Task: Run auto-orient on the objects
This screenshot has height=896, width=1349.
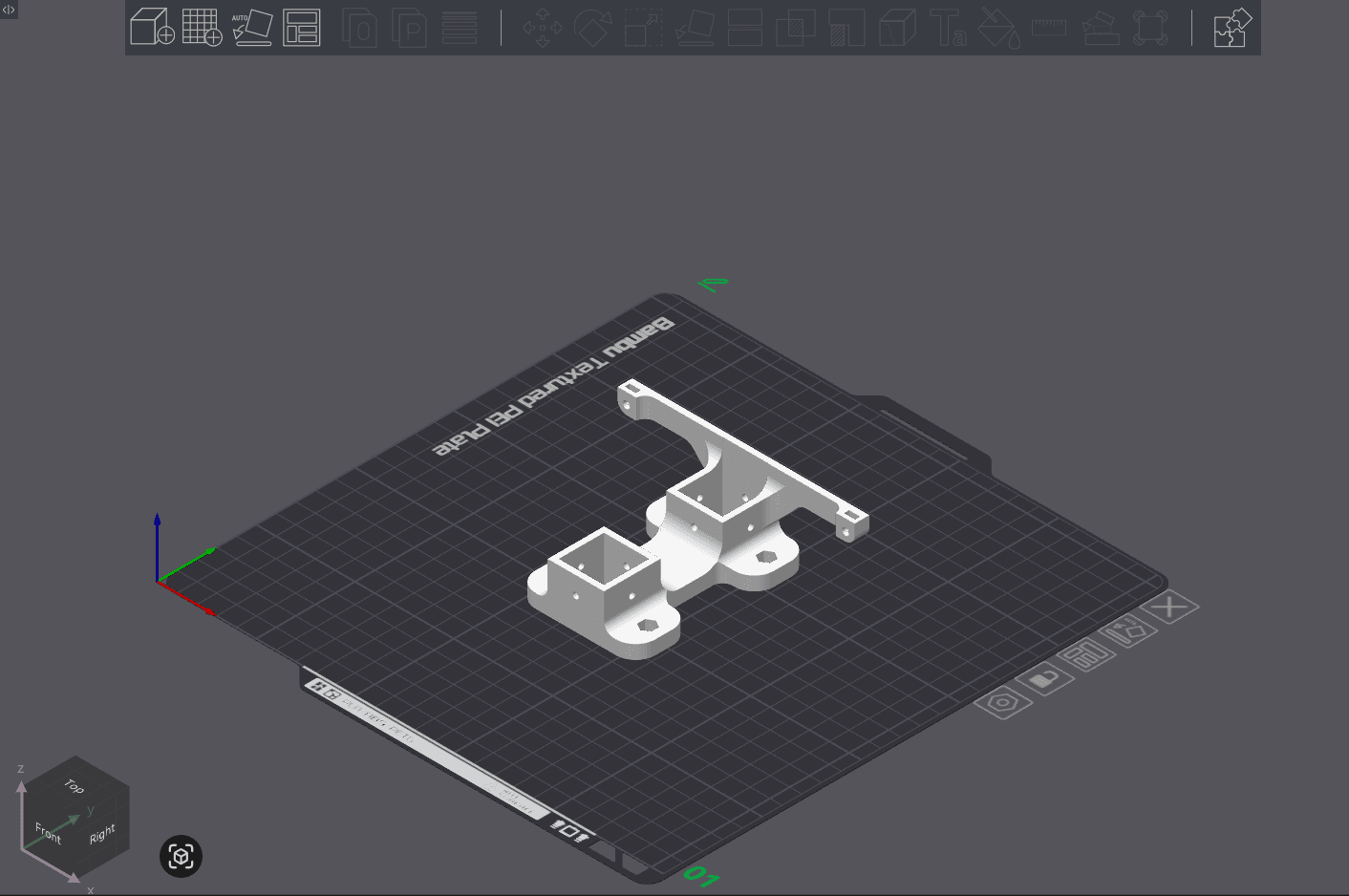Action: (x=253, y=28)
